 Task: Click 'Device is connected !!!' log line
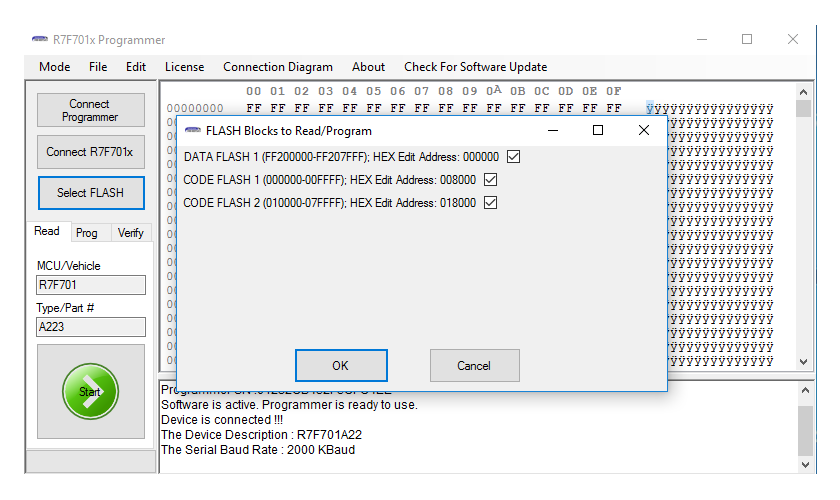pyautogui.click(x=222, y=420)
